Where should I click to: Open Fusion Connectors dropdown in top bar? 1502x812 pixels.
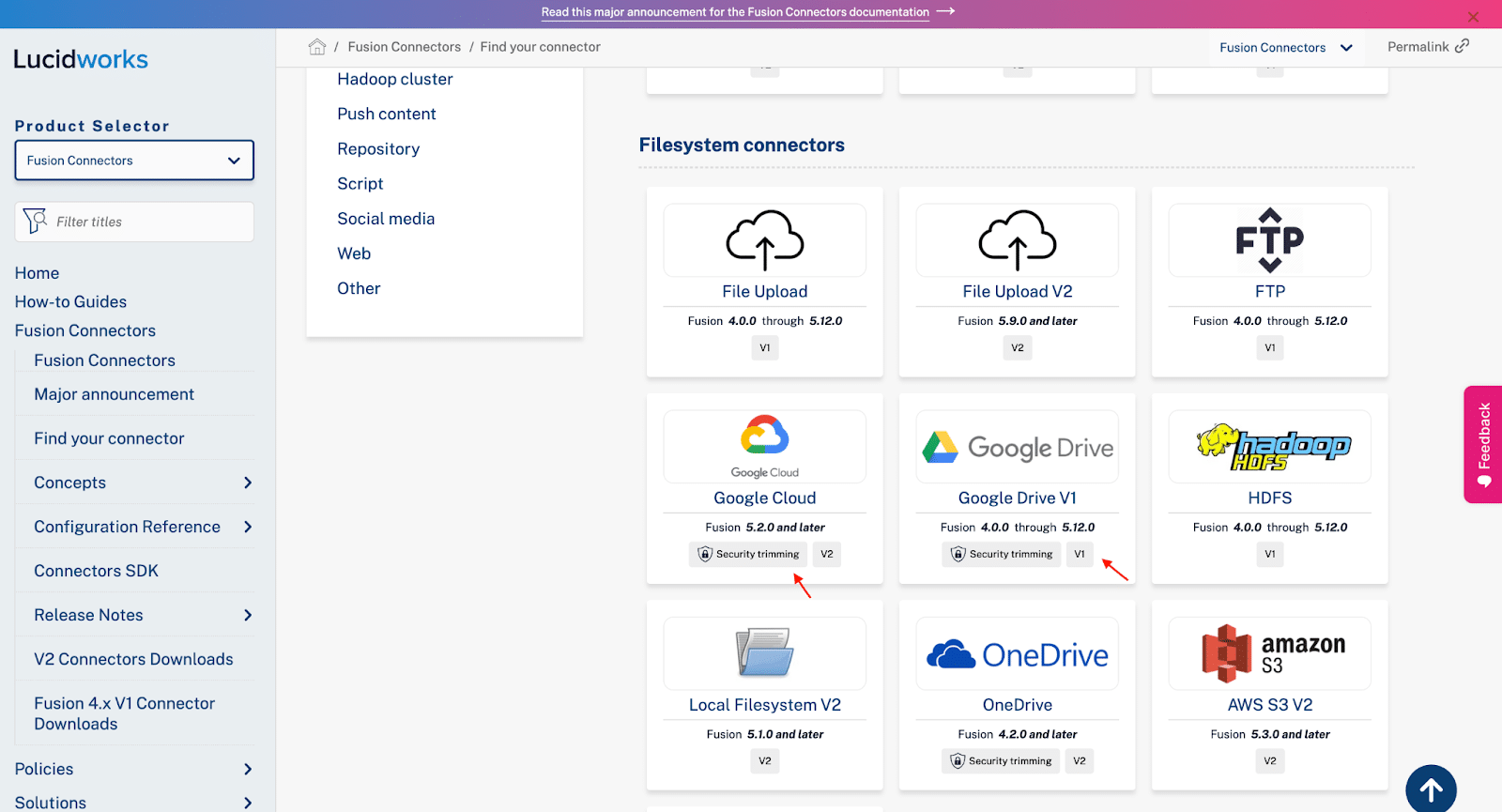click(x=1286, y=47)
